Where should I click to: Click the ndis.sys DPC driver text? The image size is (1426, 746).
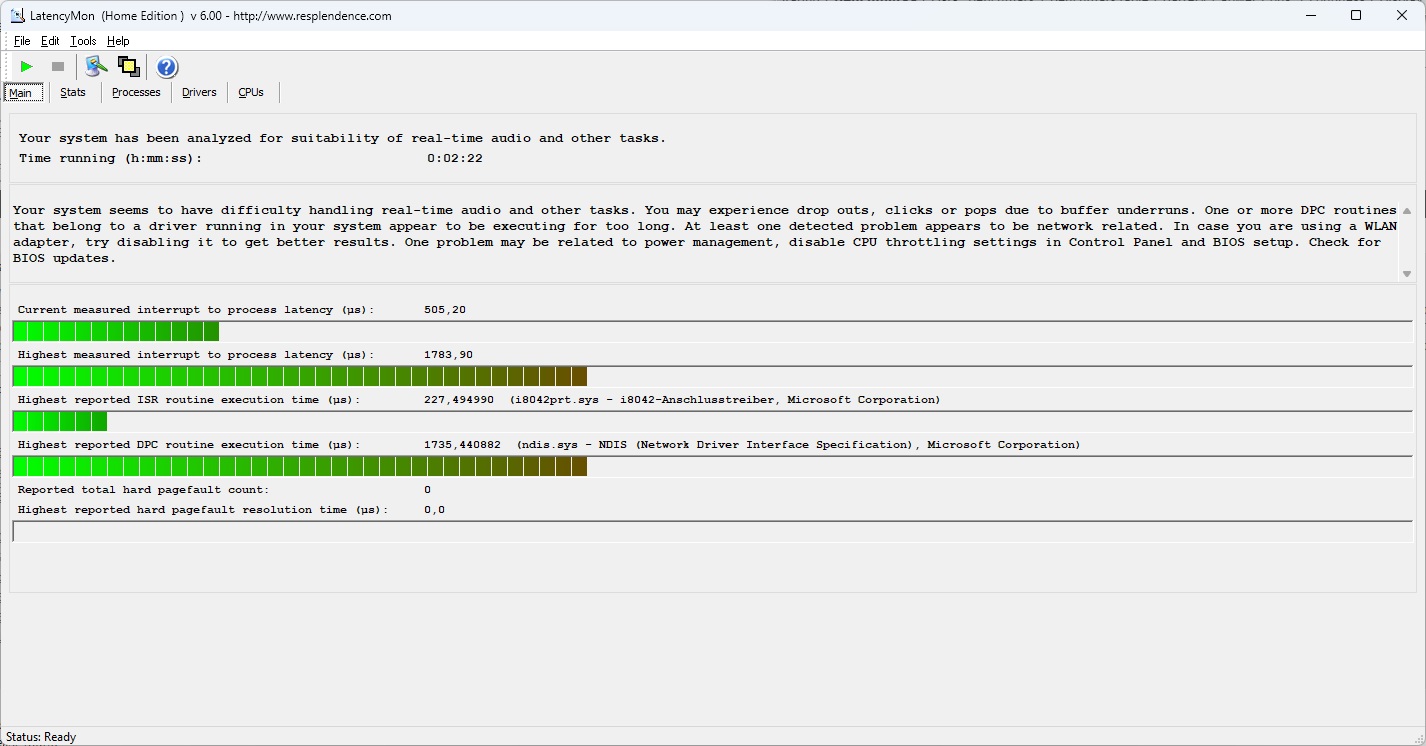tap(798, 445)
